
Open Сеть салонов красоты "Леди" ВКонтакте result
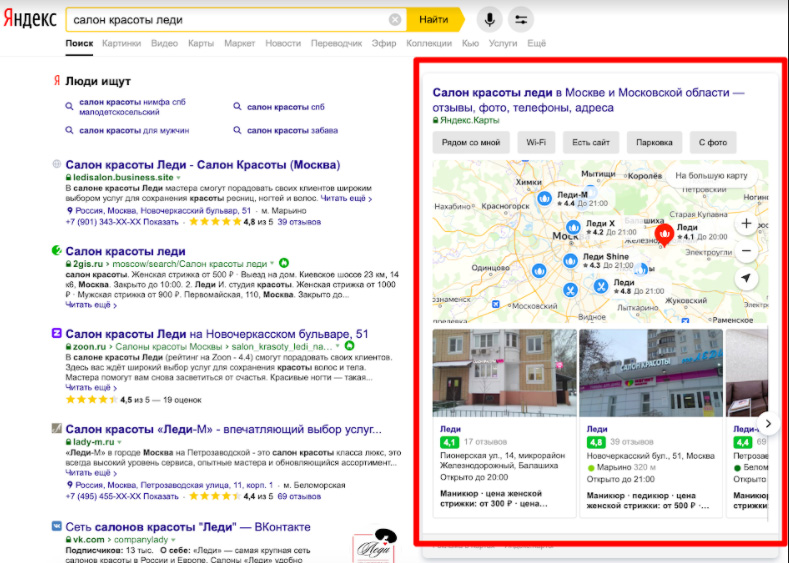pos(188,527)
